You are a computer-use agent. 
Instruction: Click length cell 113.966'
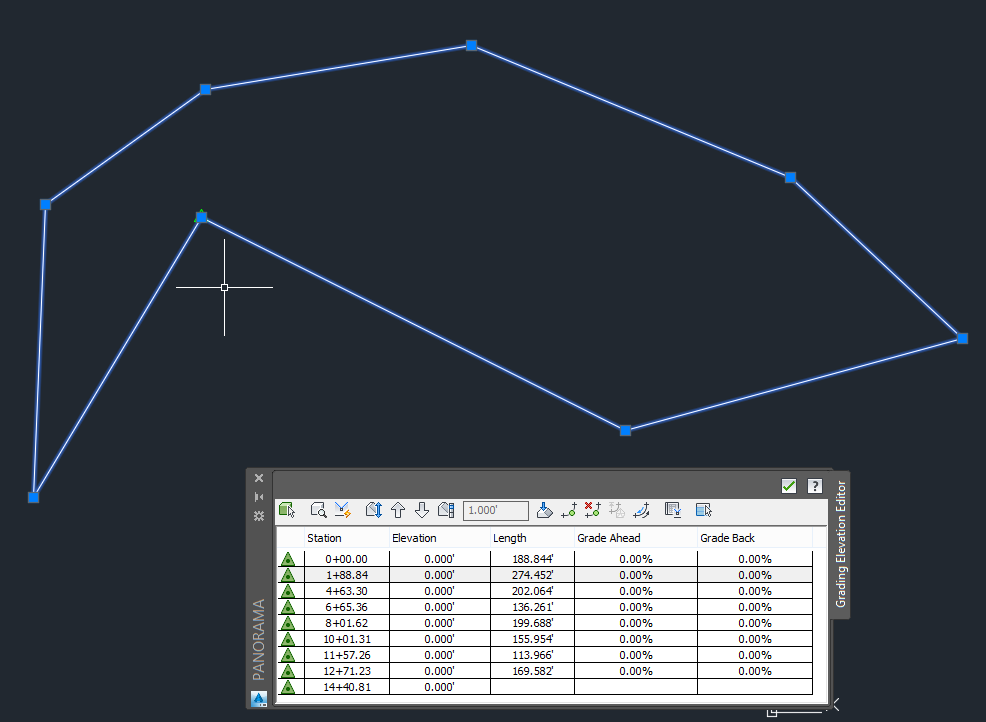pyautogui.click(x=532, y=655)
